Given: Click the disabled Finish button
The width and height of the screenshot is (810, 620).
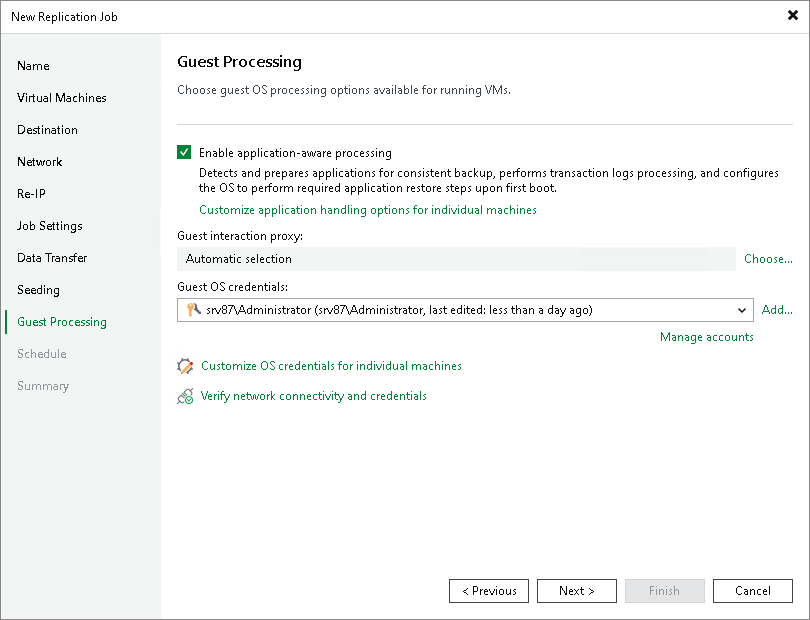Looking at the screenshot, I should tap(664, 591).
